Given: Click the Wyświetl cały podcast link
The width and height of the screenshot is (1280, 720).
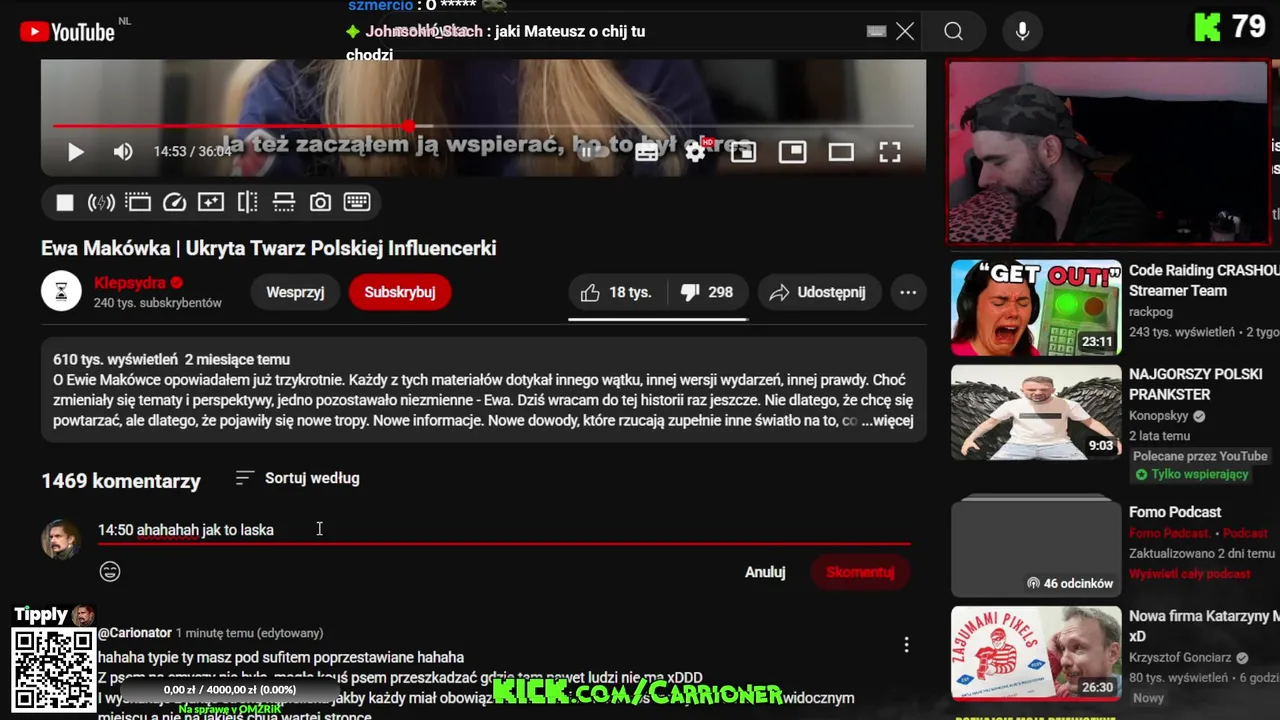Looking at the screenshot, I should [1189, 574].
